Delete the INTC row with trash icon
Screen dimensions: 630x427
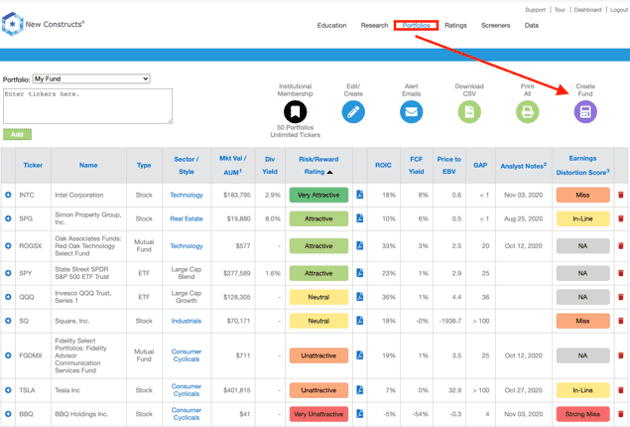[x=621, y=195]
